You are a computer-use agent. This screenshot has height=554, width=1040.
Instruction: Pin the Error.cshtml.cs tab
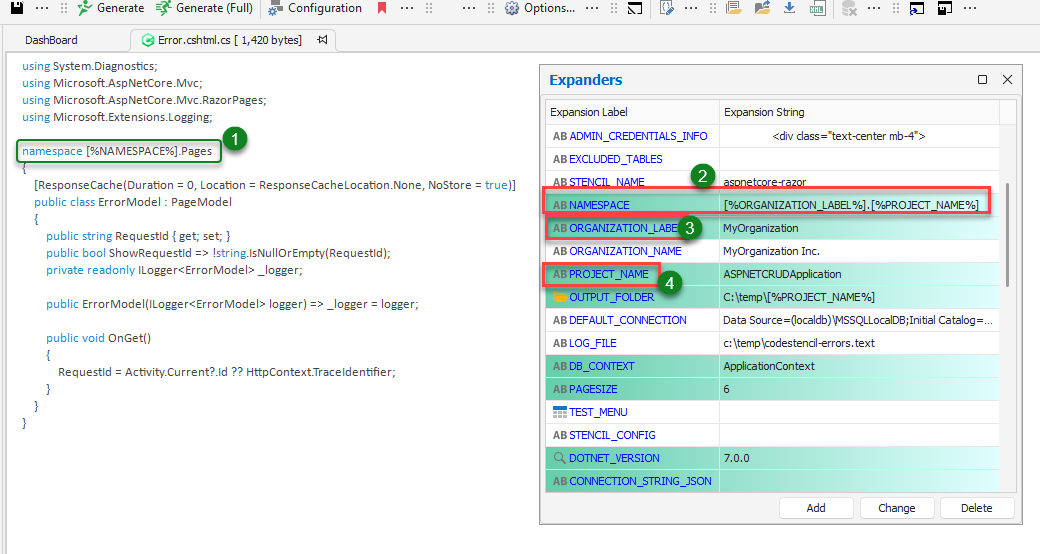[x=322, y=40]
